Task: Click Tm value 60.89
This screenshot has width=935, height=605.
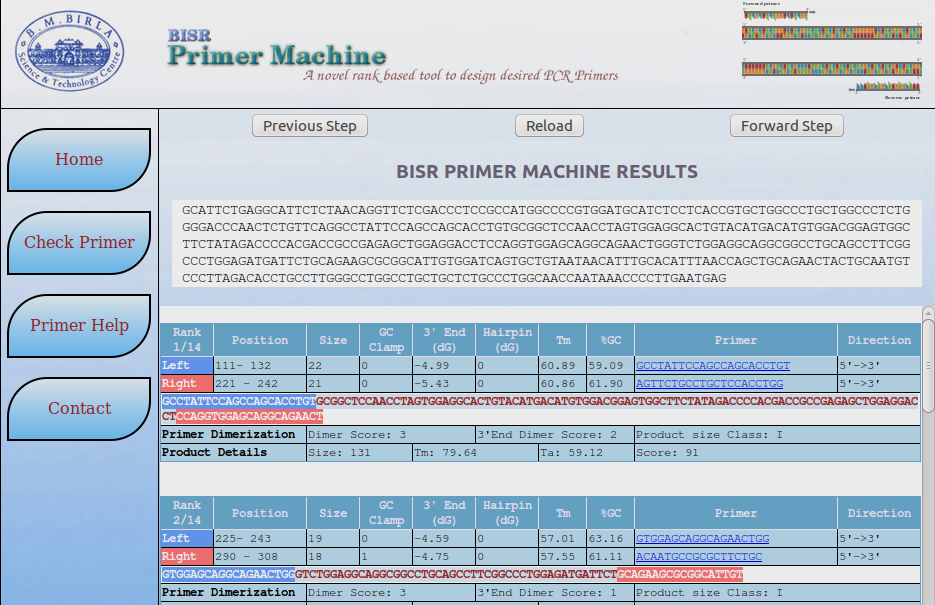Action: coord(562,365)
